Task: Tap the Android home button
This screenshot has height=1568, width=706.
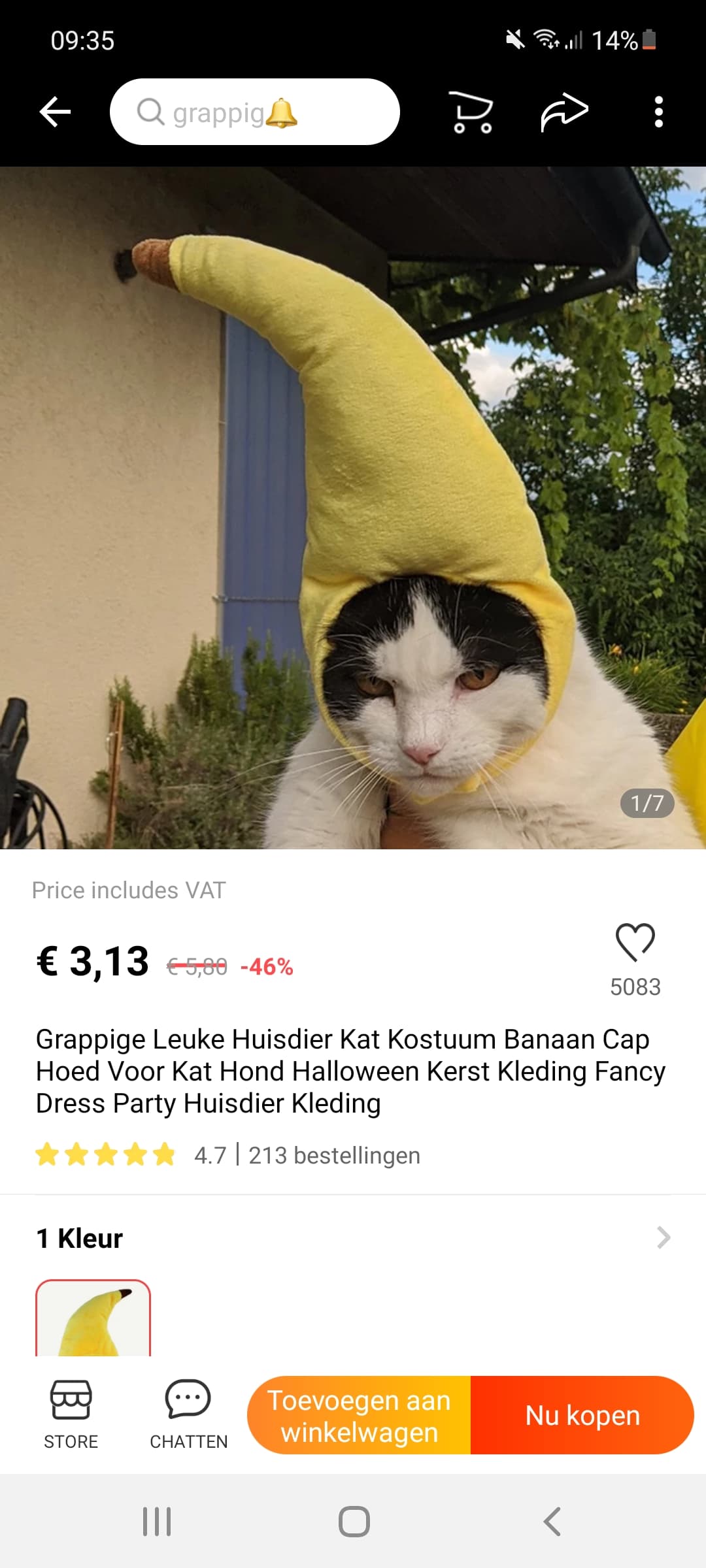Action: point(354,1522)
